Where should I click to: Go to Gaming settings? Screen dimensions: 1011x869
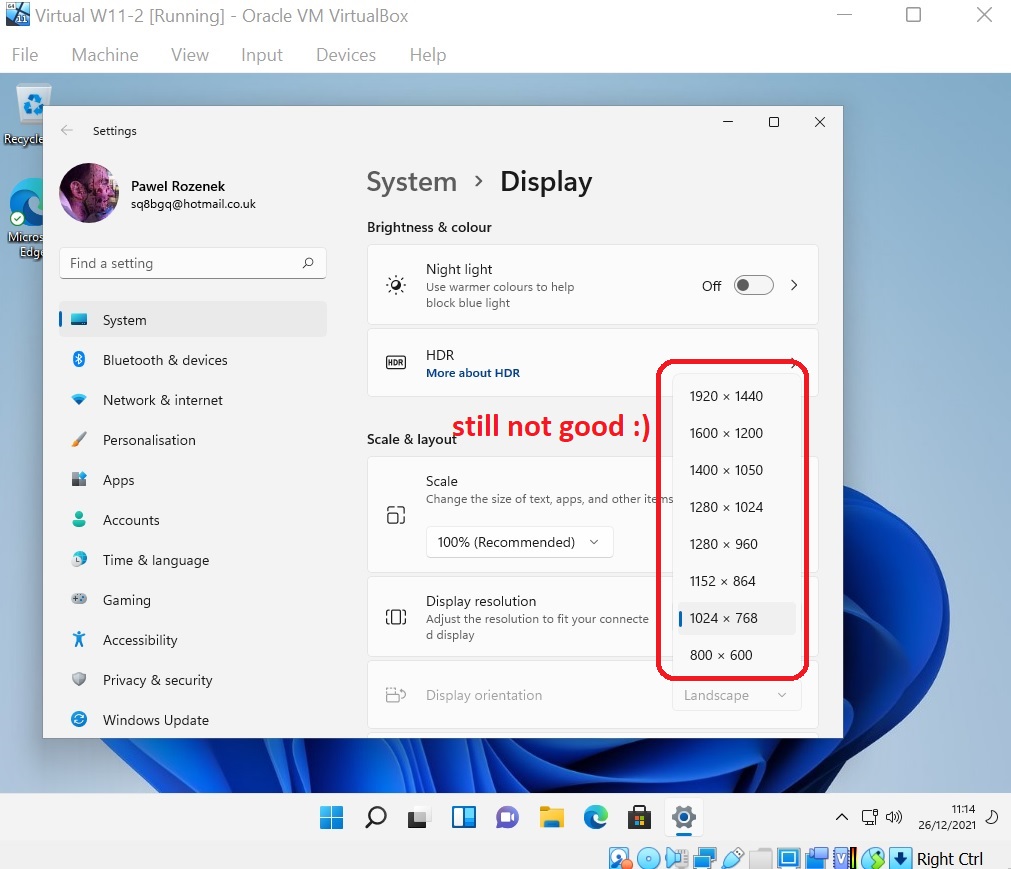pos(193,600)
